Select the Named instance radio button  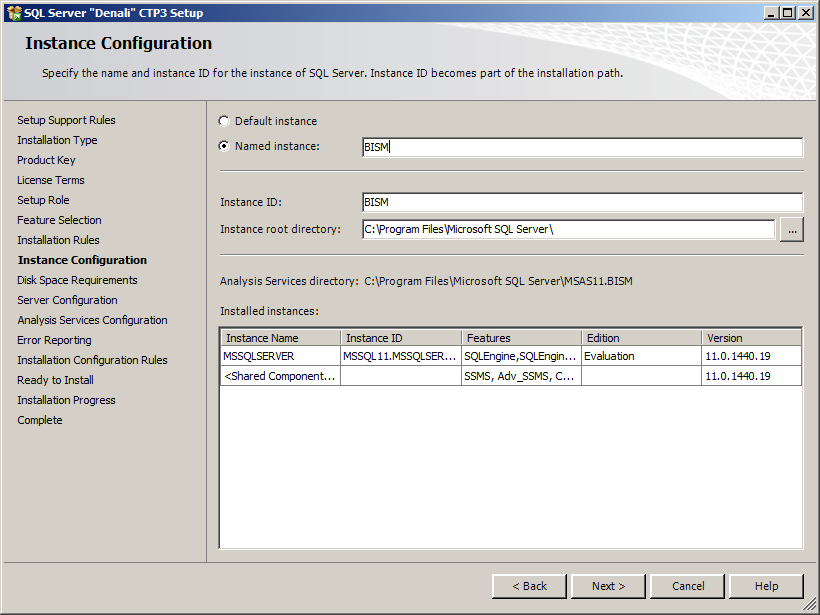pos(224,146)
